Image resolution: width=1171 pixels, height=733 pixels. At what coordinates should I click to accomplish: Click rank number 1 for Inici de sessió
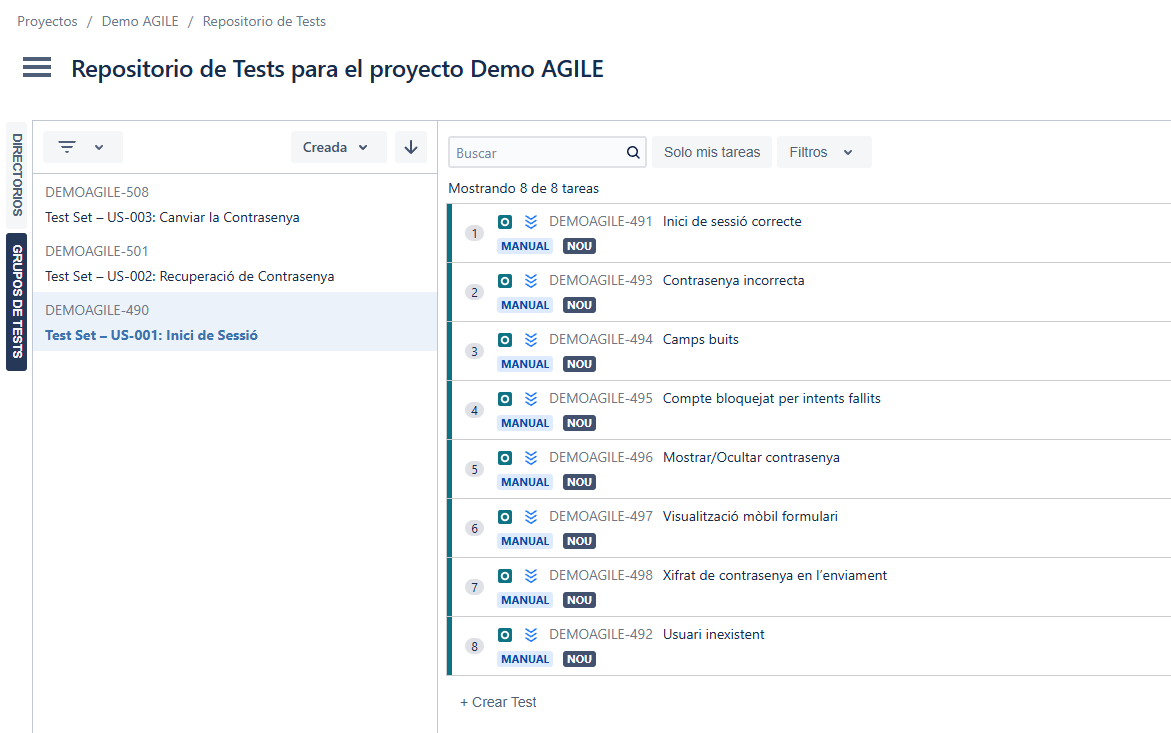click(x=474, y=234)
